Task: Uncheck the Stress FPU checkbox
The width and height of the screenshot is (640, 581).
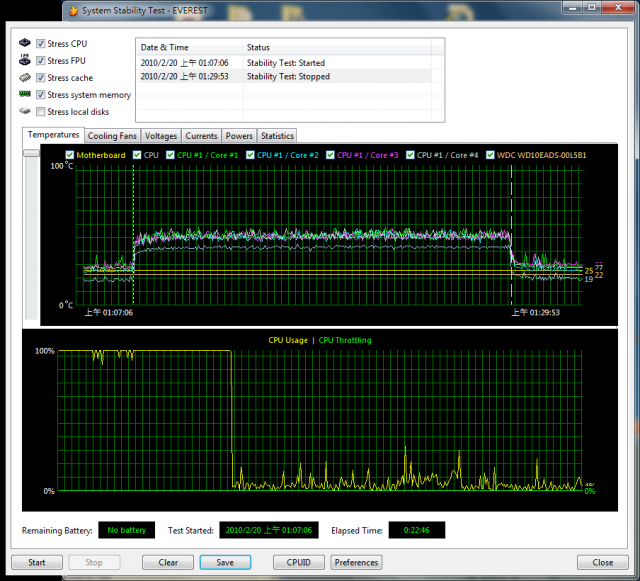Action: (40, 60)
